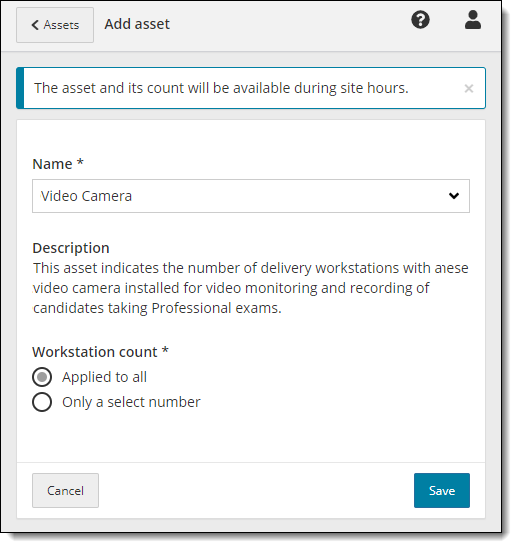Click the Description heading
Screen dimensions: 517x548
point(71,248)
